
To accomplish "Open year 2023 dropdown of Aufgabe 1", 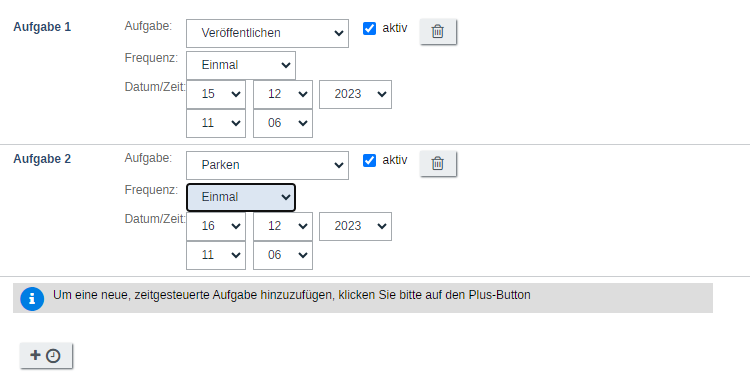I will tap(355, 94).
